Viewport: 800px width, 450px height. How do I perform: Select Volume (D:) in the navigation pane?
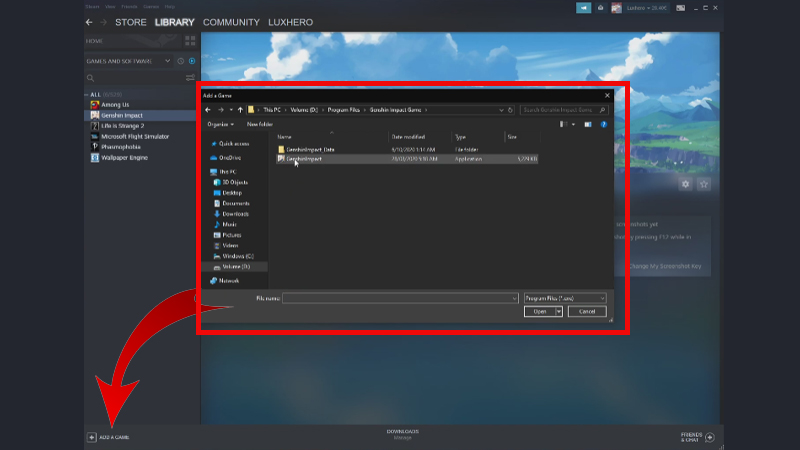coord(236,267)
